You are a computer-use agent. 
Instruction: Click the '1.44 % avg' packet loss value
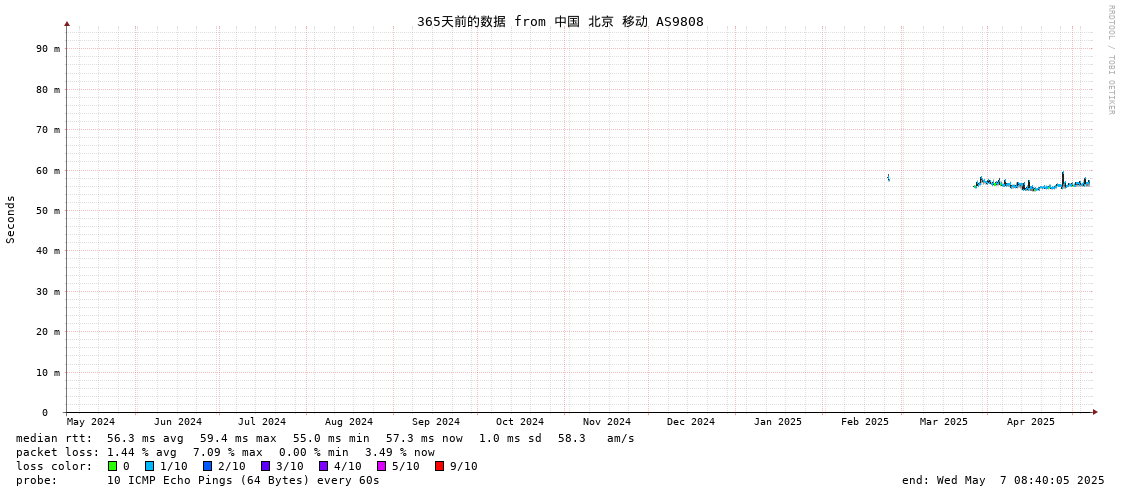pyautogui.click(x=145, y=453)
